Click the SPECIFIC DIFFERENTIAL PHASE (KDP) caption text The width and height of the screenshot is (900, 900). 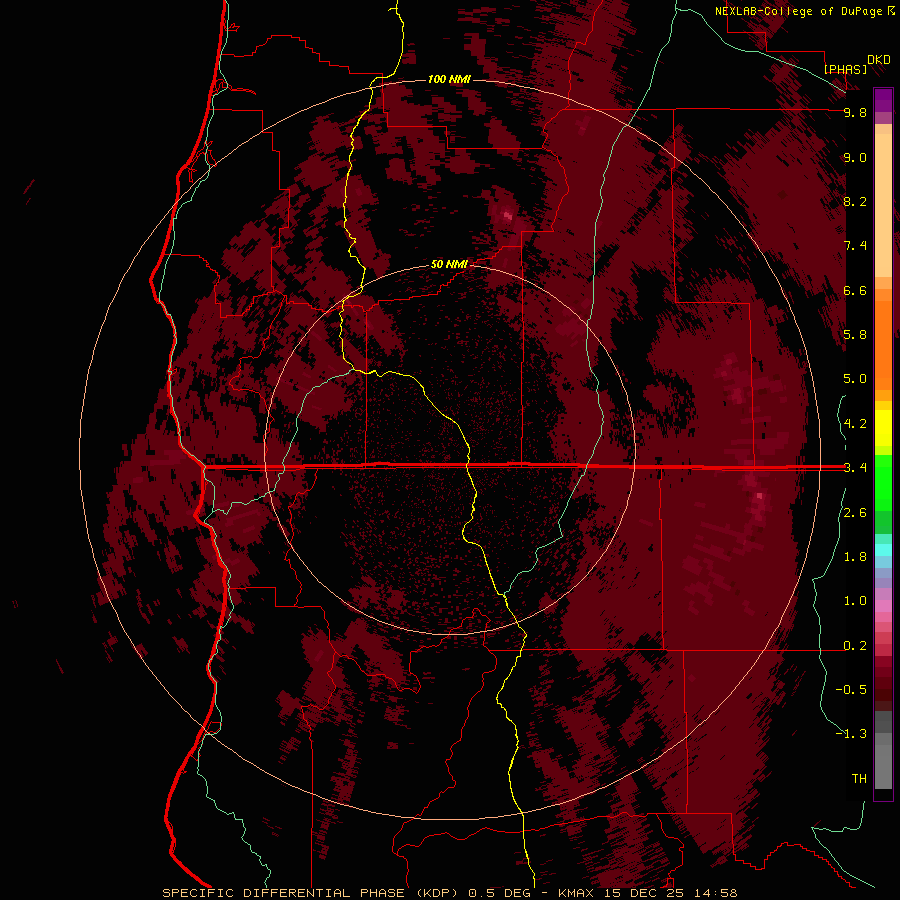(311, 893)
